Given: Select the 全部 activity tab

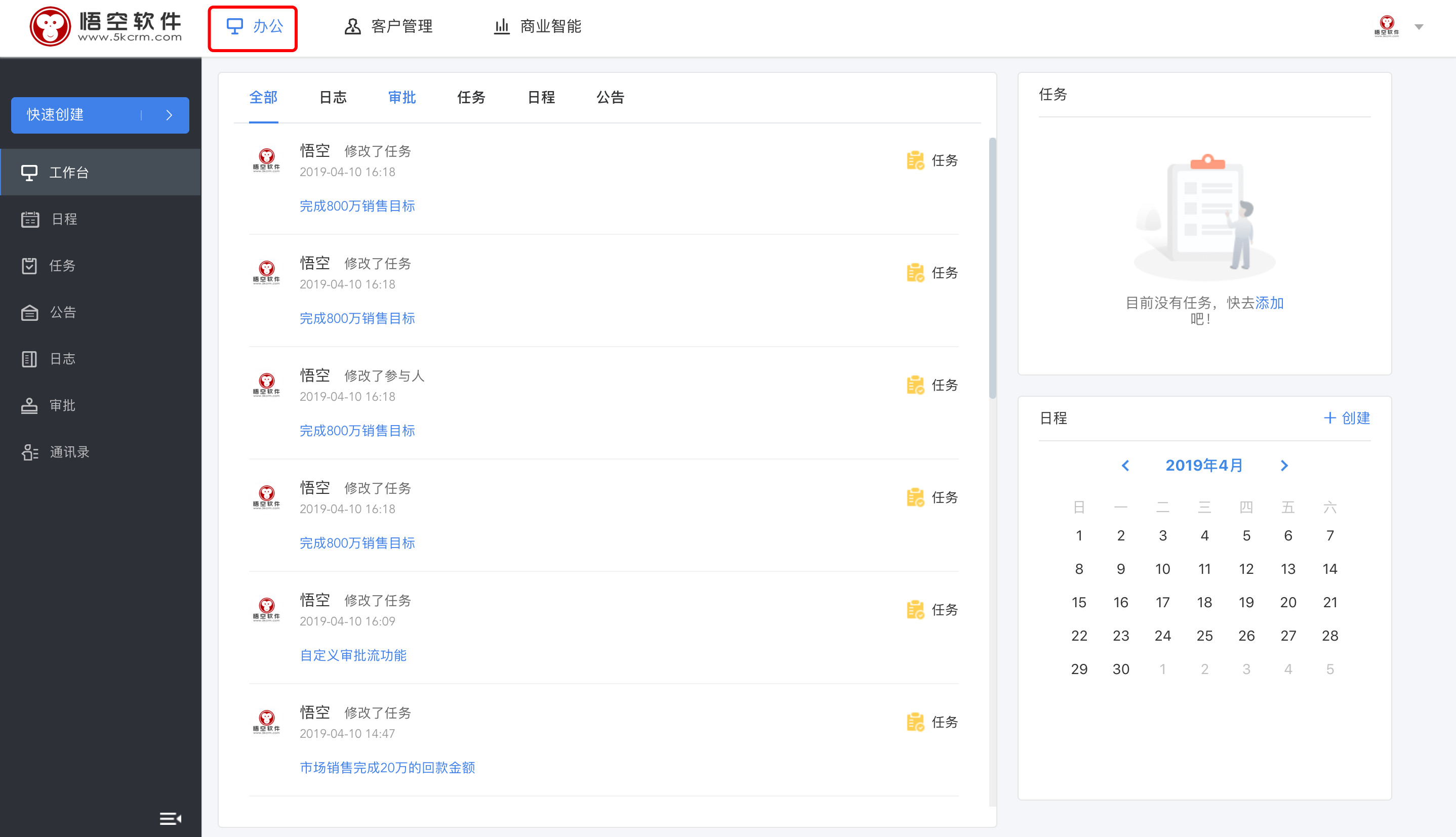Looking at the screenshot, I should [264, 97].
